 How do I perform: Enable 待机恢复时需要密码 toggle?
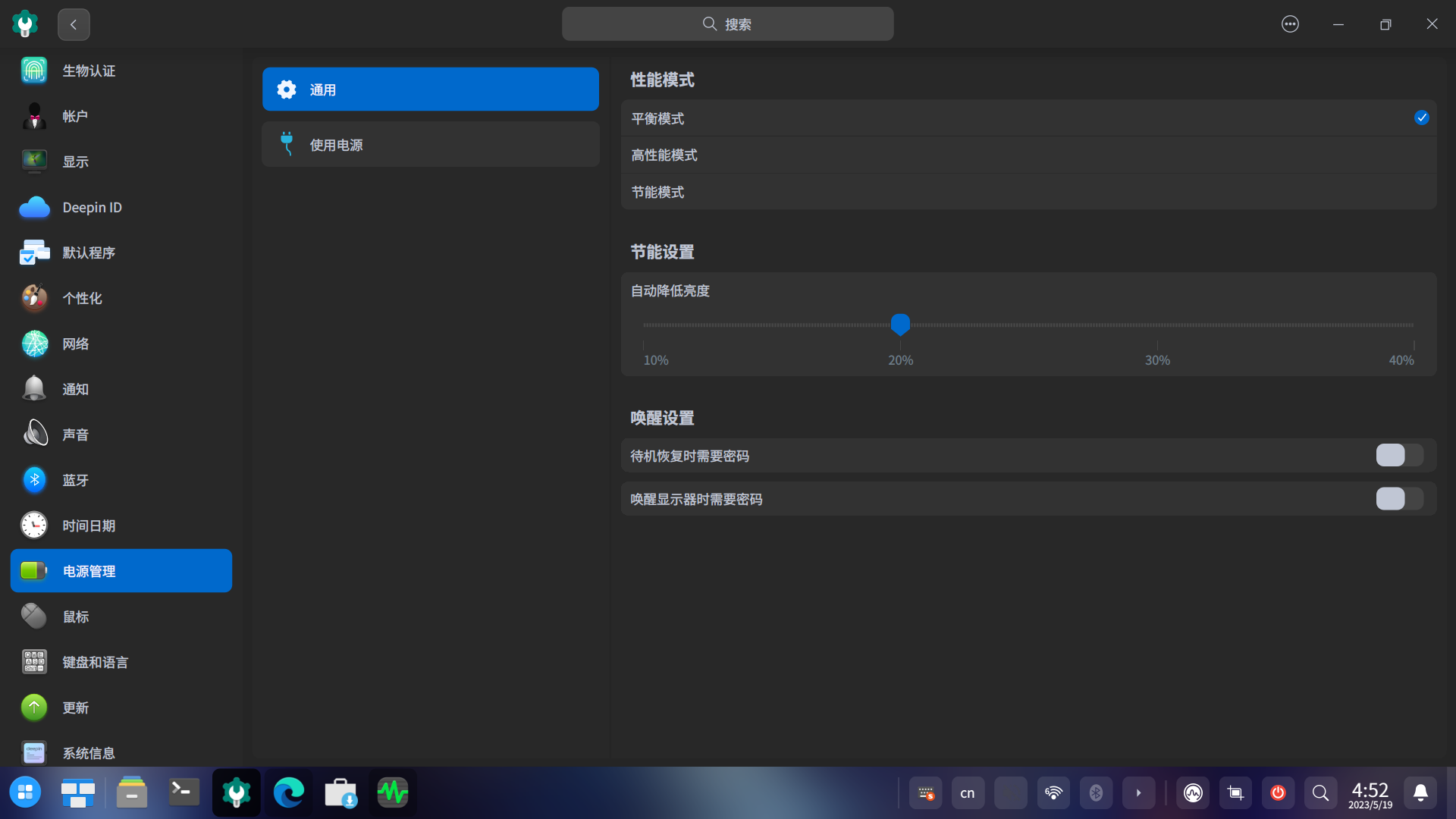click(1398, 455)
